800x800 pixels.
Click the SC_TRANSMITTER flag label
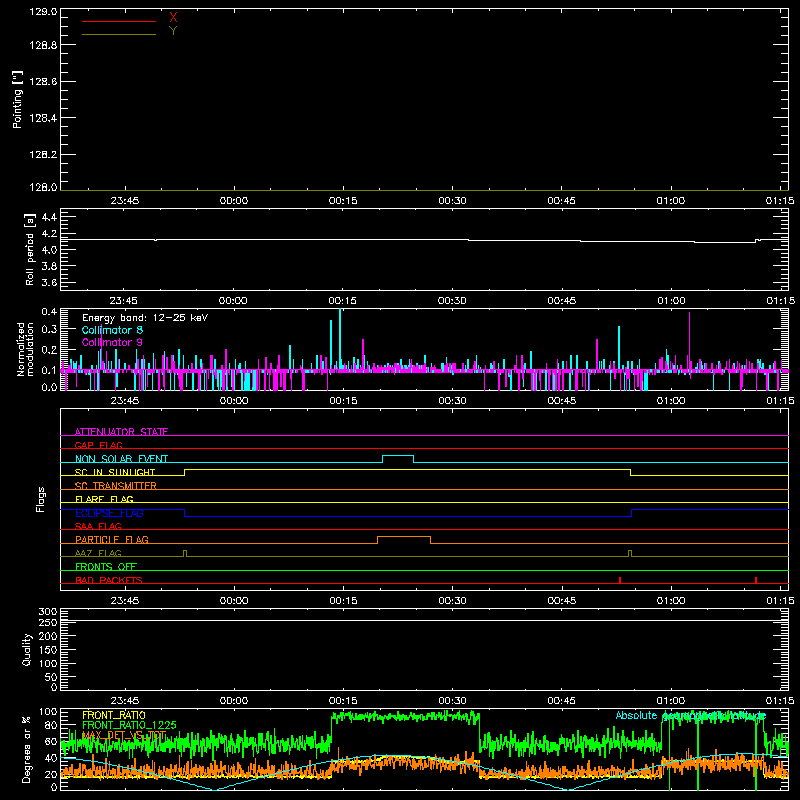click(x=115, y=486)
